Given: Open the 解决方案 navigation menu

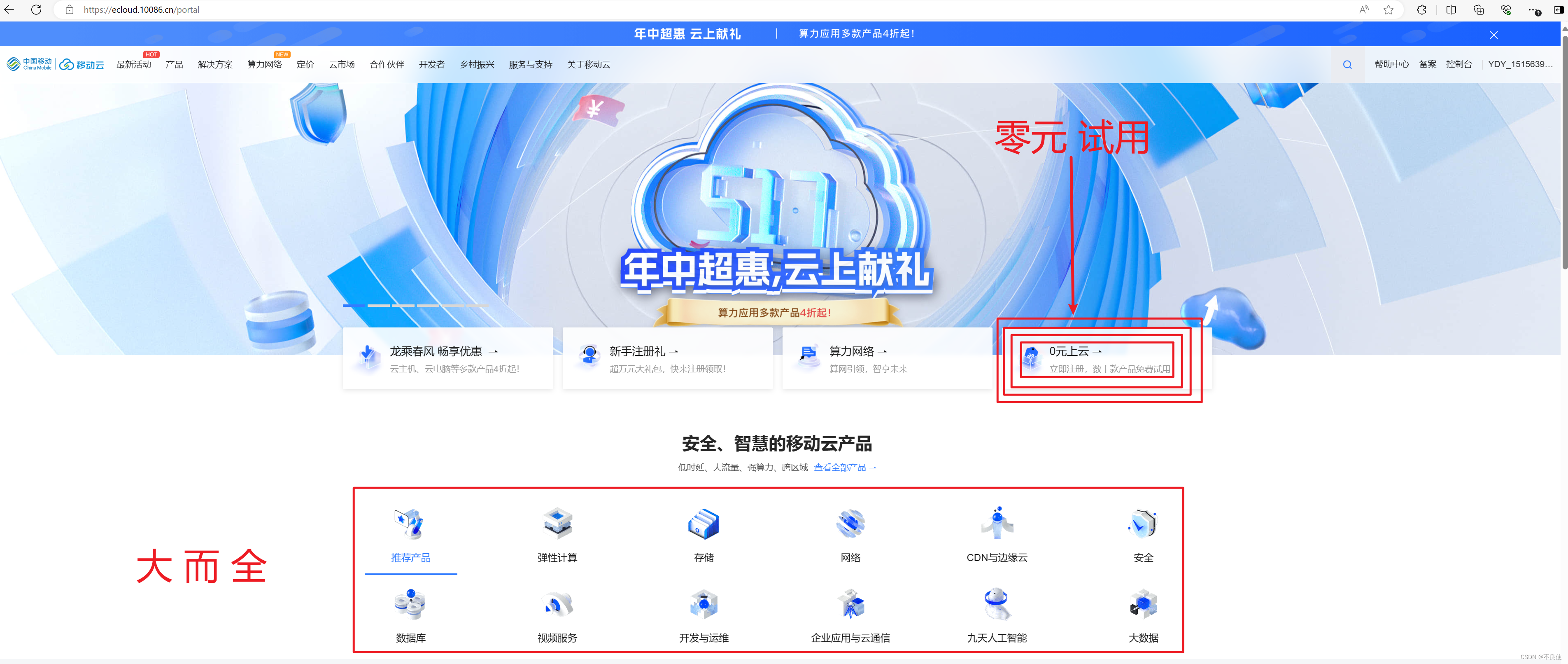Looking at the screenshot, I should click(x=215, y=65).
